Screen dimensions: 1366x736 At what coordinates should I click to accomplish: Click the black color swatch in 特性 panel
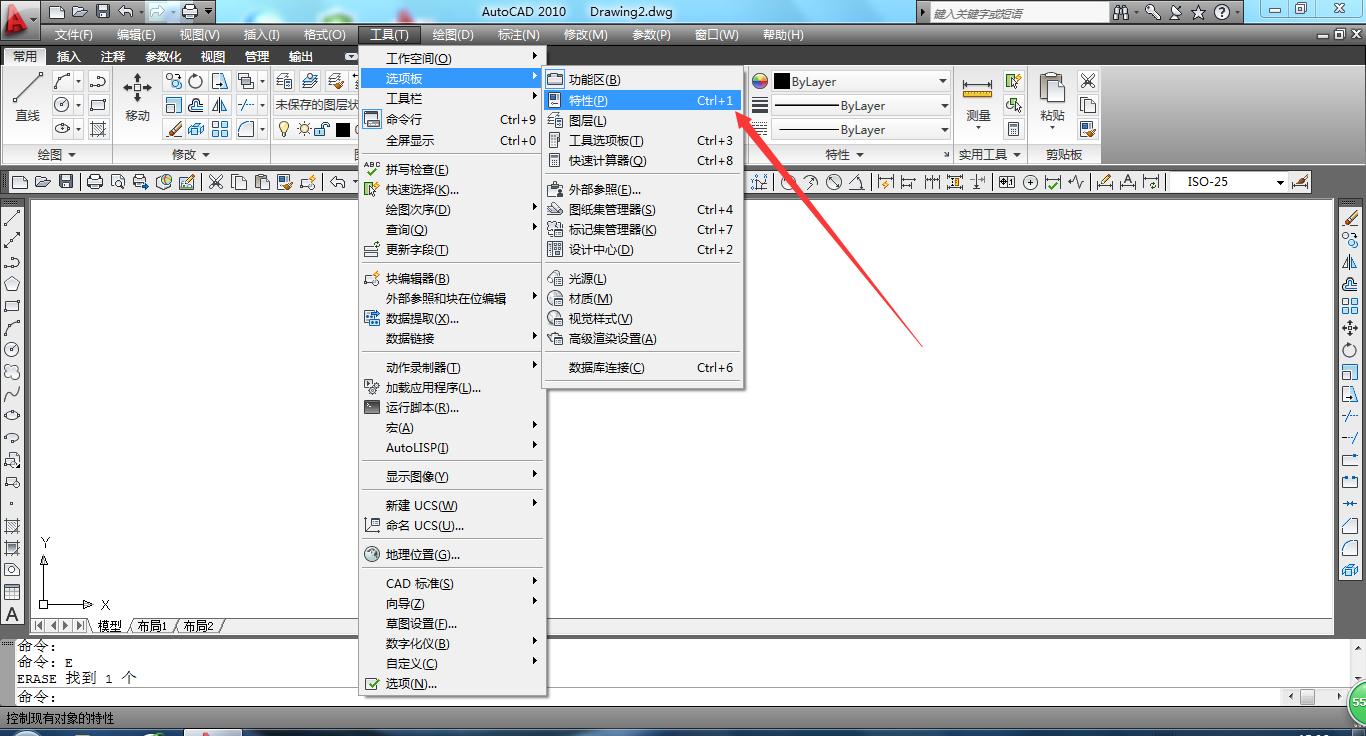(780, 82)
